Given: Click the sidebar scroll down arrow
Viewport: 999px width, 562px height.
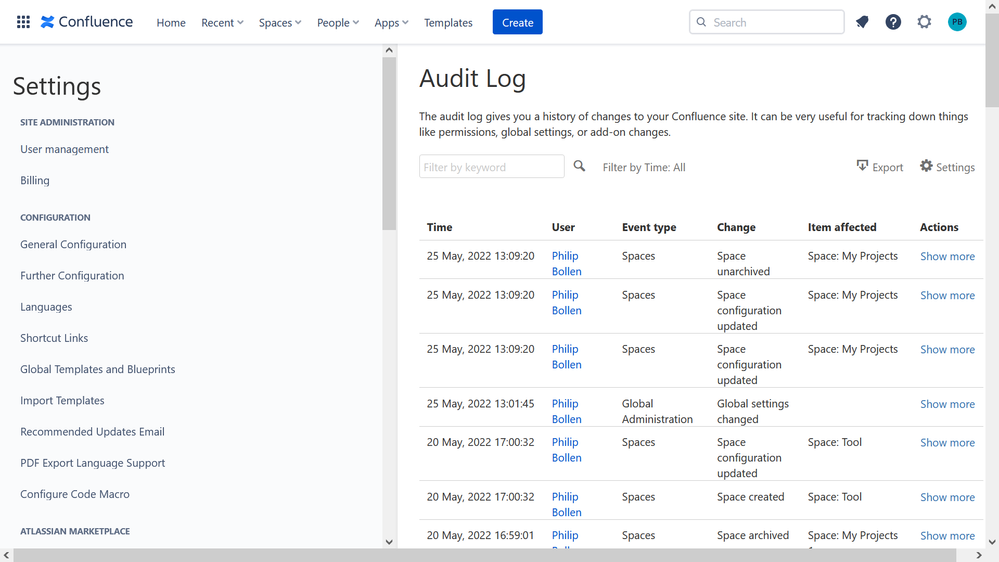Looking at the screenshot, I should point(389,542).
